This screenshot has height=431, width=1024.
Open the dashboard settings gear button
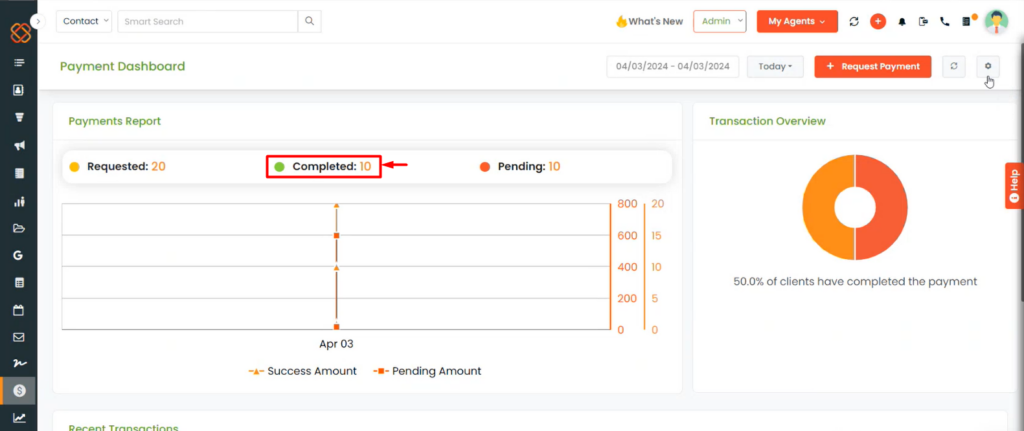tap(988, 67)
